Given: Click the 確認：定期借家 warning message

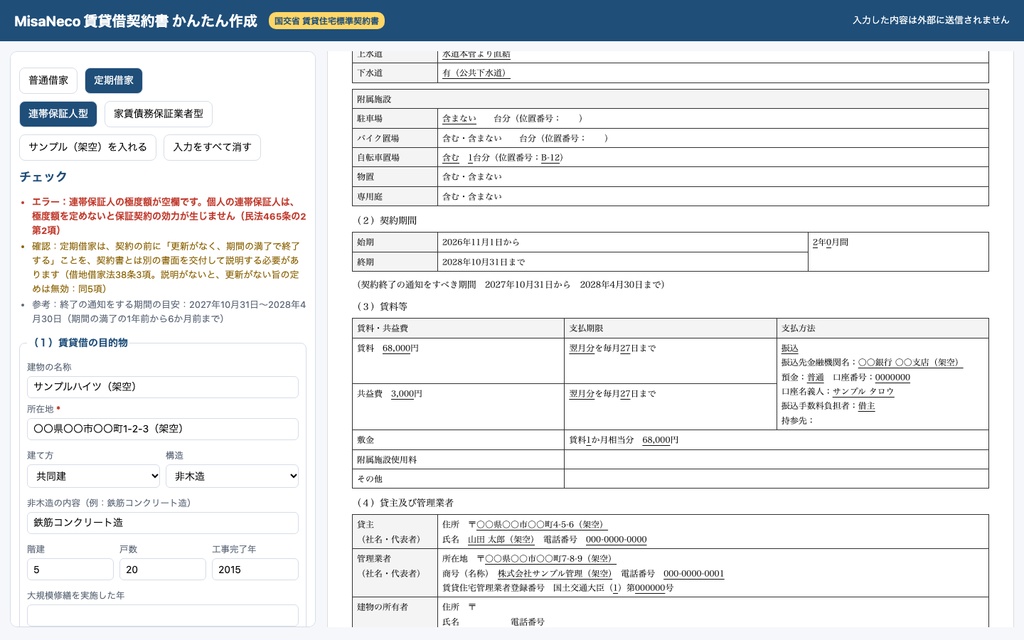Looking at the screenshot, I should click(x=166, y=267).
